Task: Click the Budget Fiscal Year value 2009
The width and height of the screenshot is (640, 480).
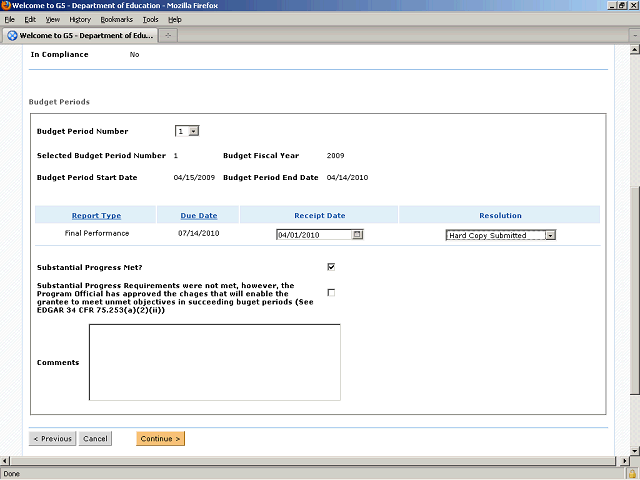Action: (336, 156)
